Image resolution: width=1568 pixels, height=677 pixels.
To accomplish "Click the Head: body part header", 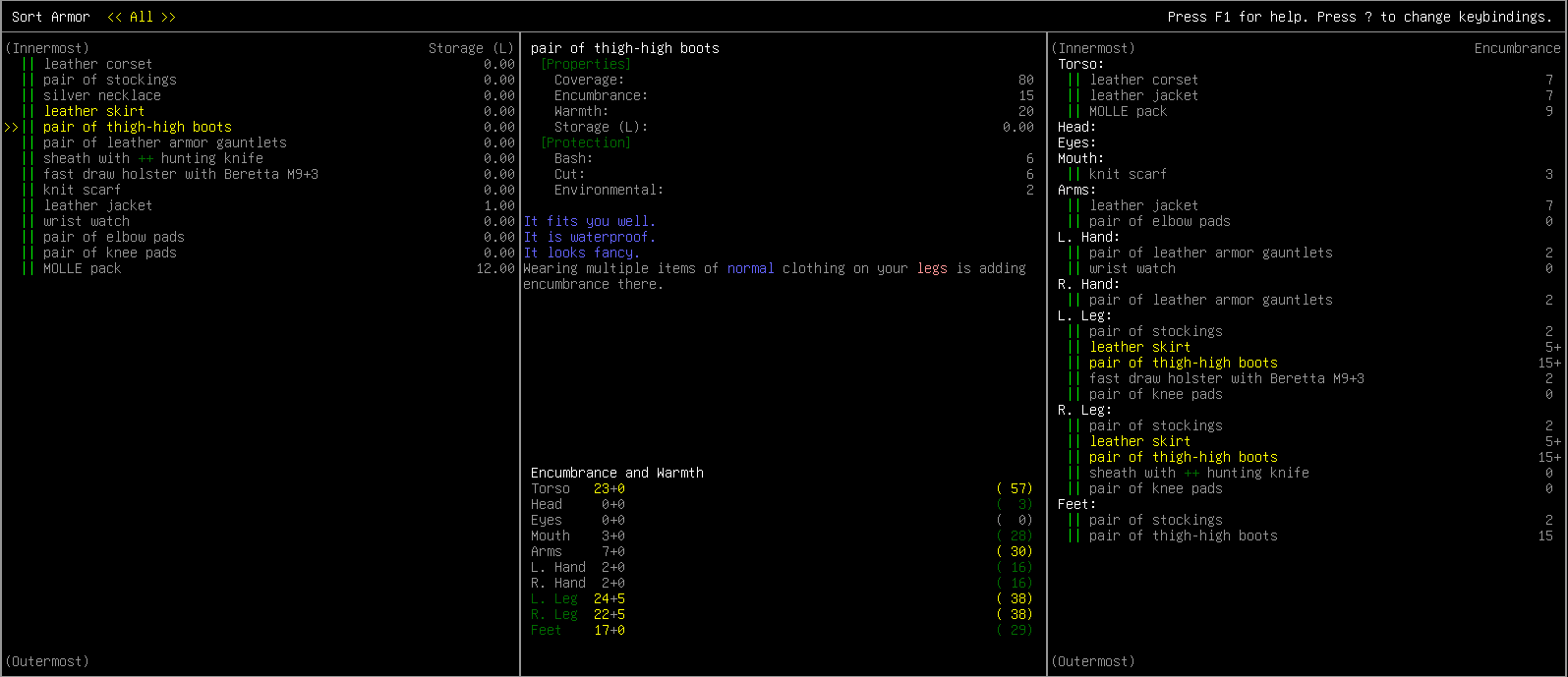I will coord(1077,127).
